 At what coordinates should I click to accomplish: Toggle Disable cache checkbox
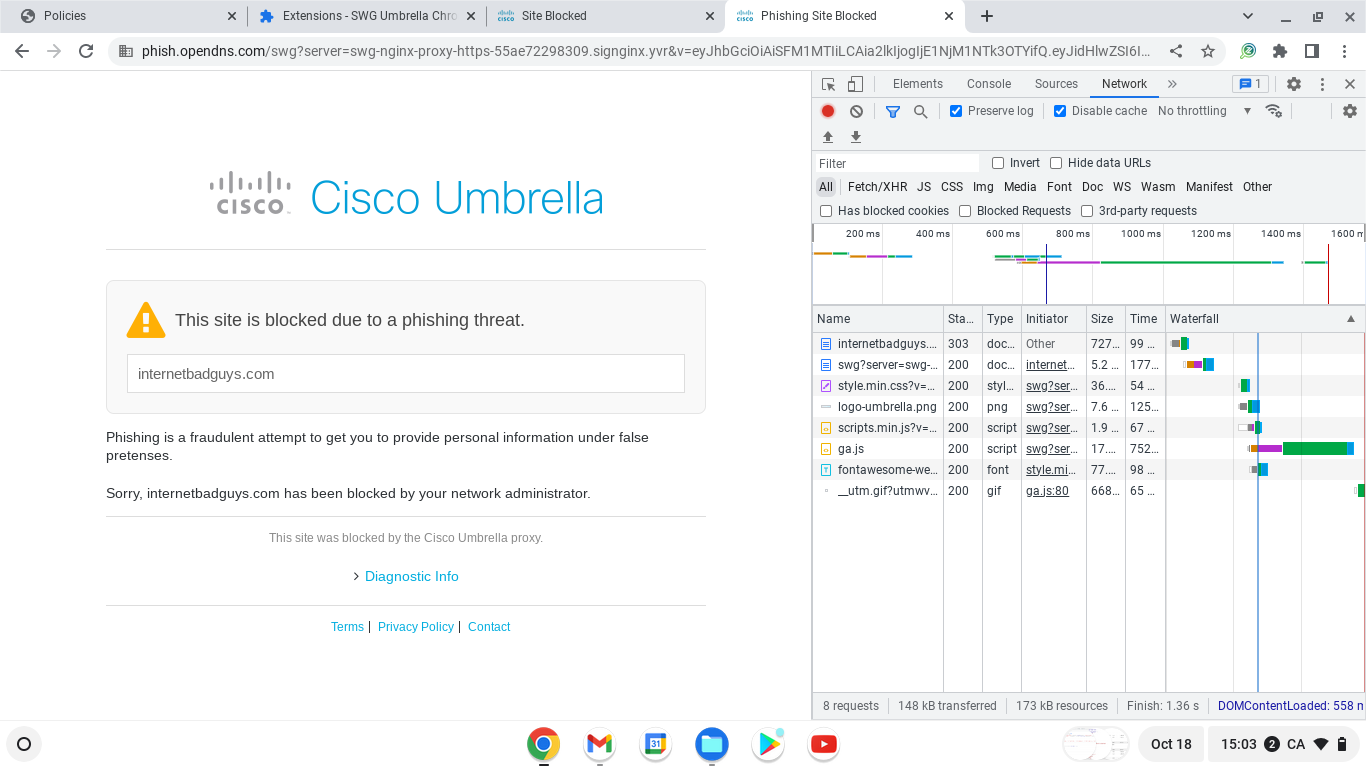tap(1060, 111)
